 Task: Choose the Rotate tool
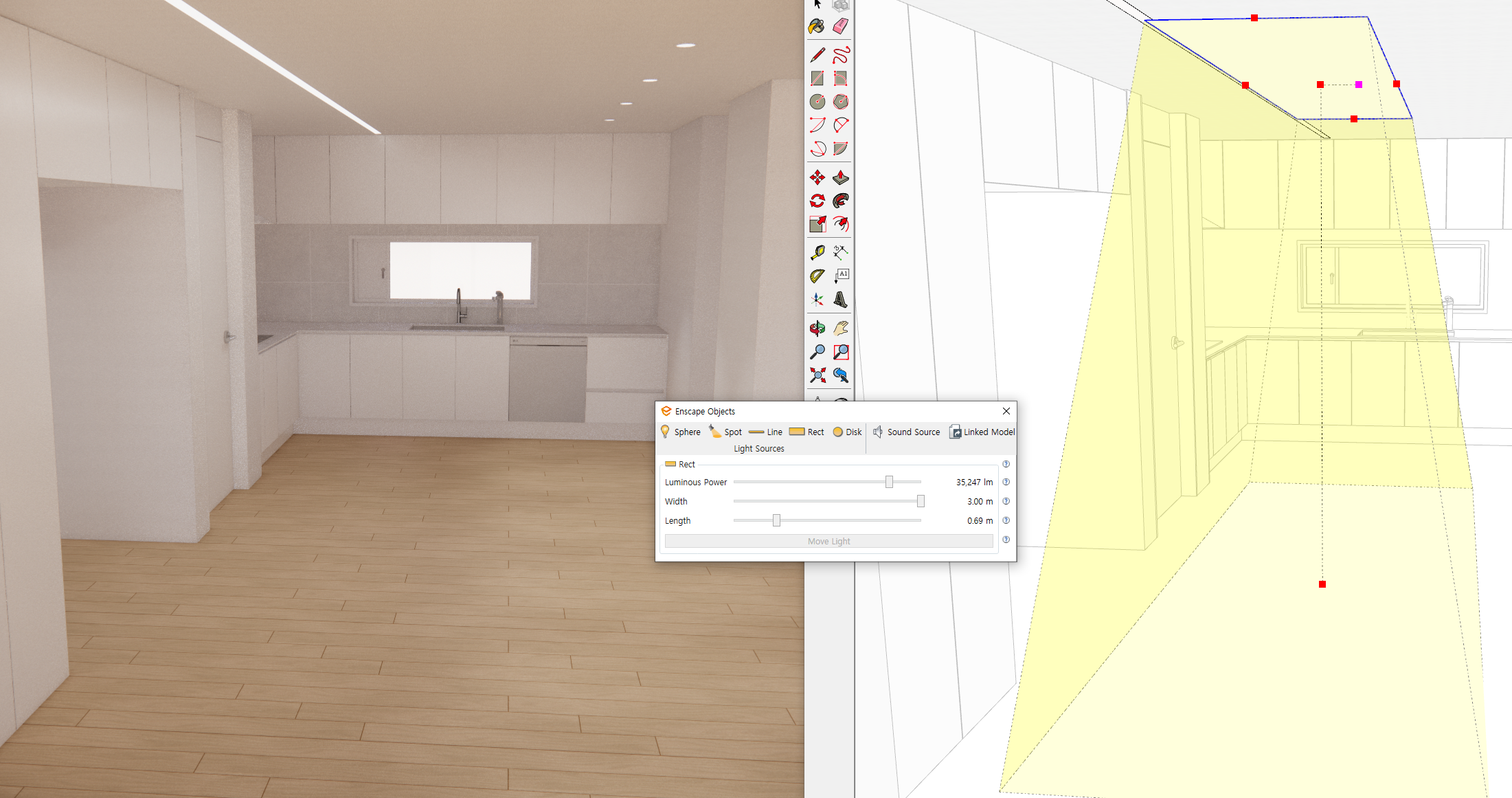[817, 201]
